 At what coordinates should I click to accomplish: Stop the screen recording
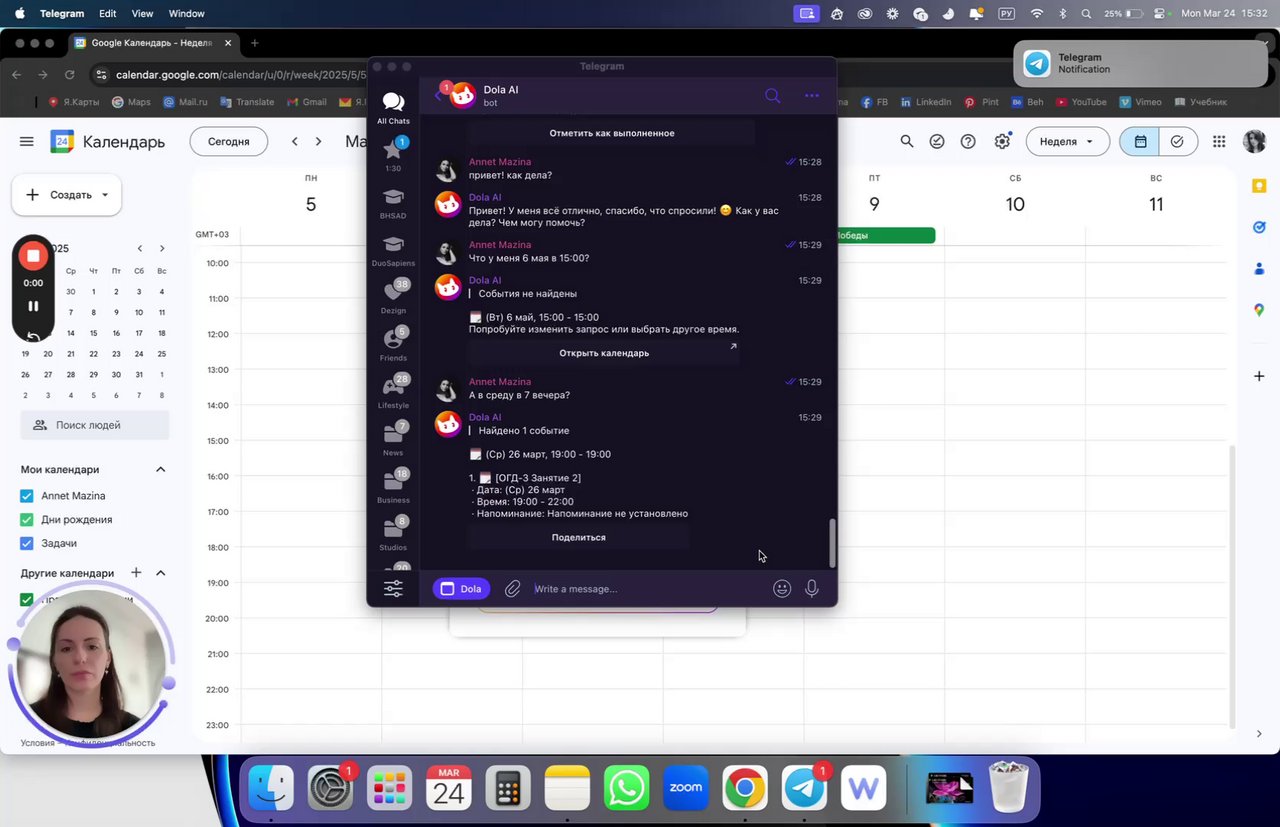point(33,256)
